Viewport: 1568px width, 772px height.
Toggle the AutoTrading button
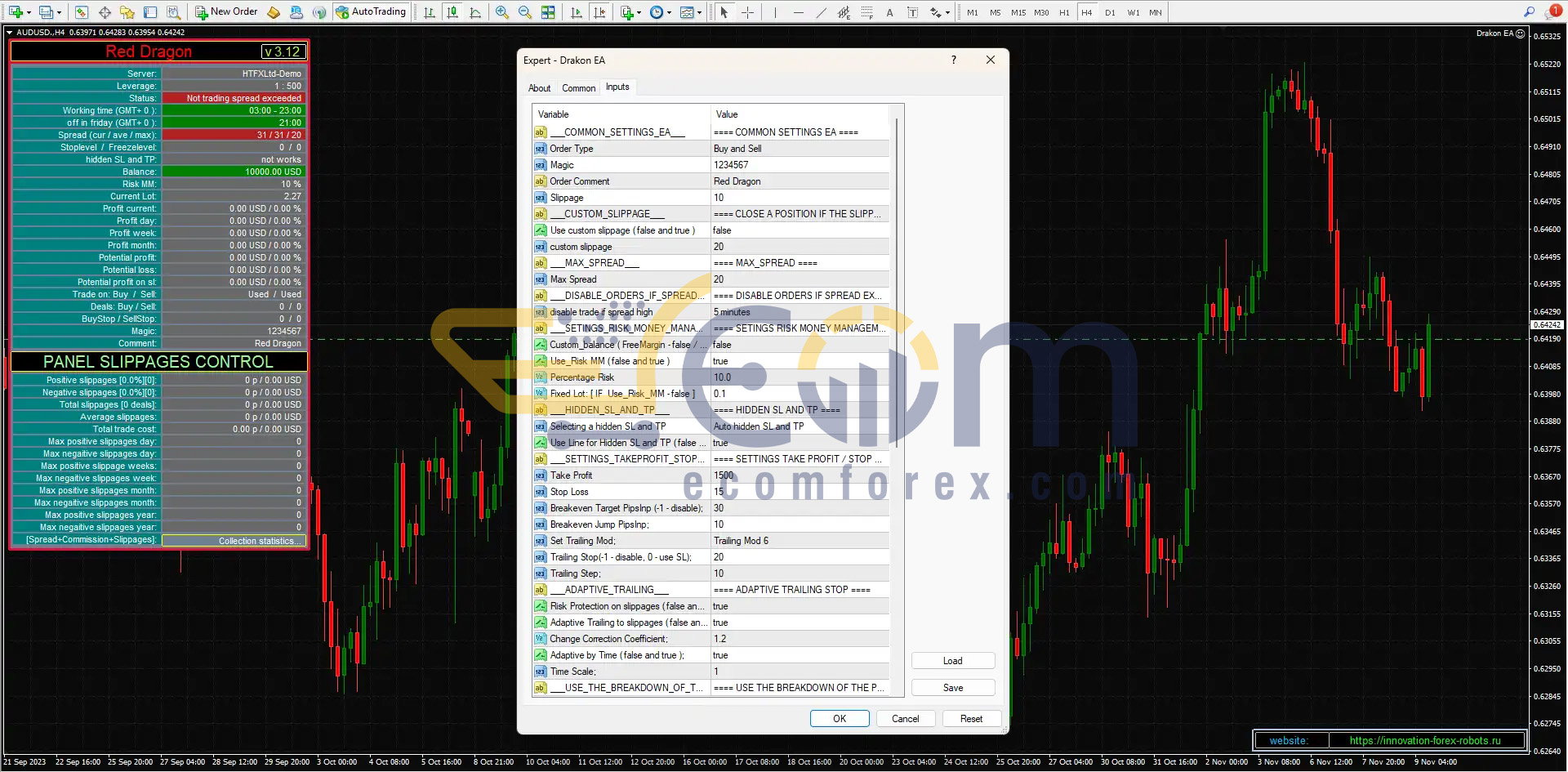point(371,12)
